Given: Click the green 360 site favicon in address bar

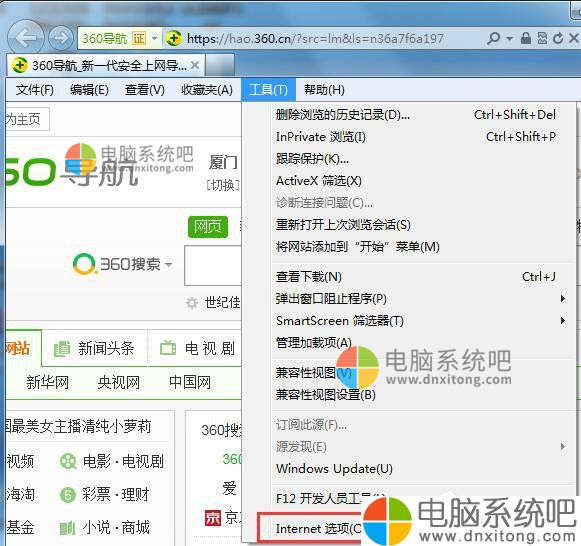Looking at the screenshot, I should [x=173, y=38].
